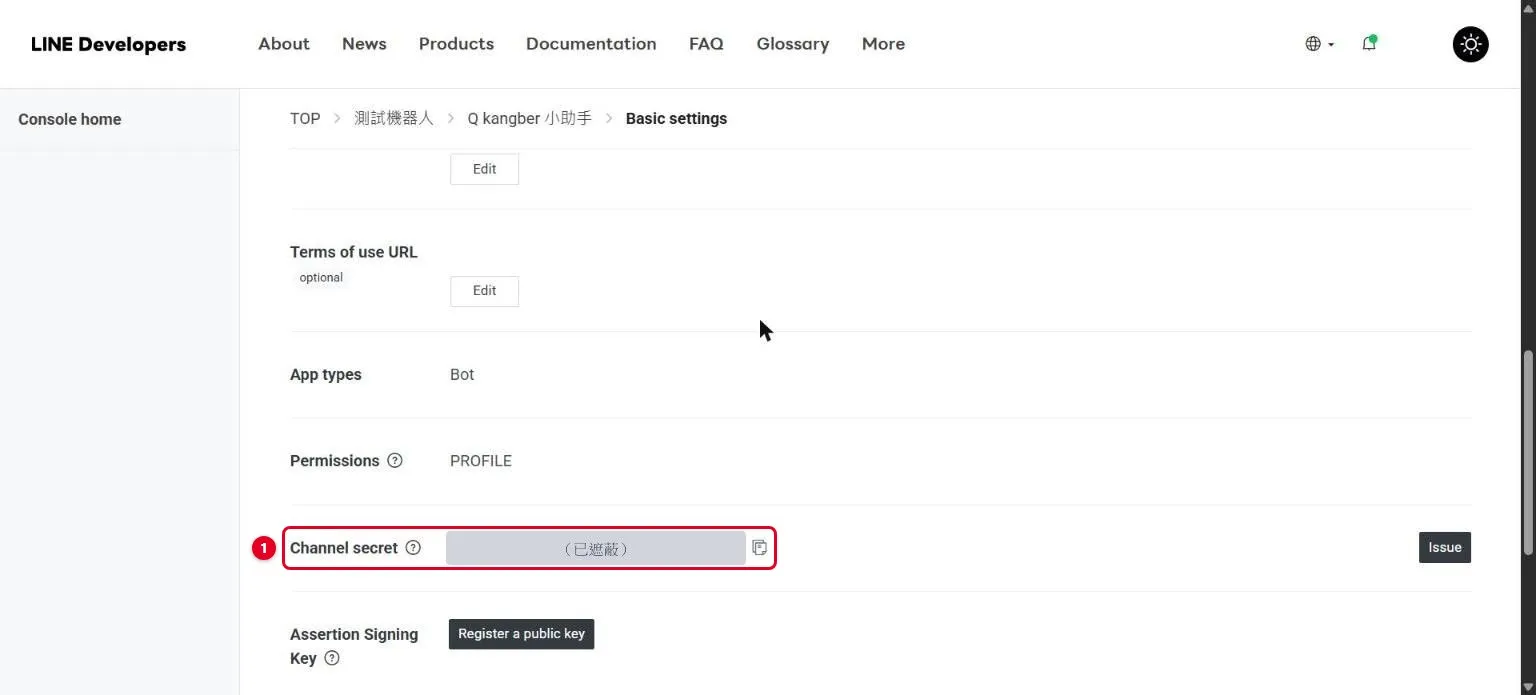
Task: Open the Products menu
Action: 456,44
